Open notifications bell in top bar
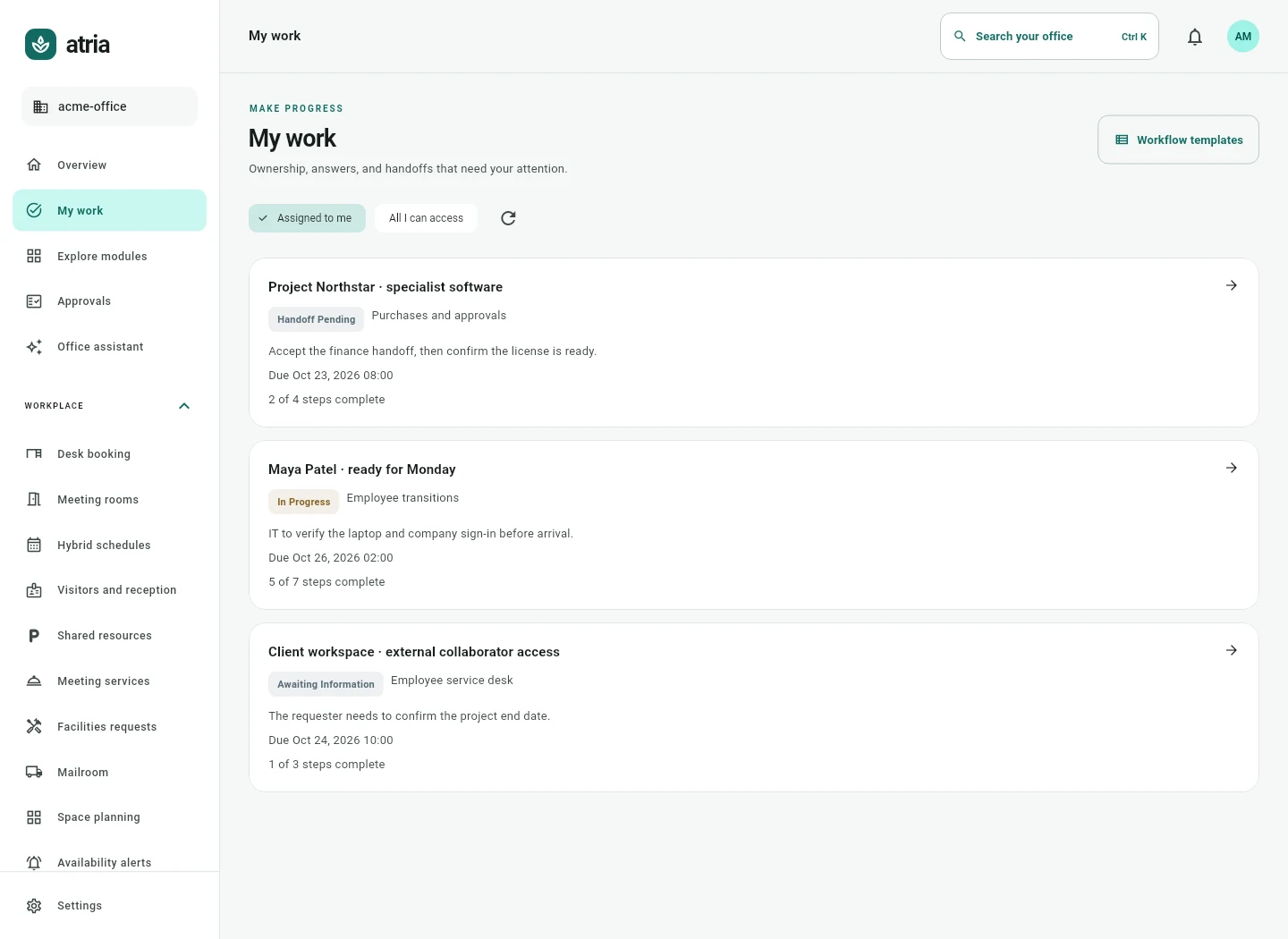 [1195, 37]
